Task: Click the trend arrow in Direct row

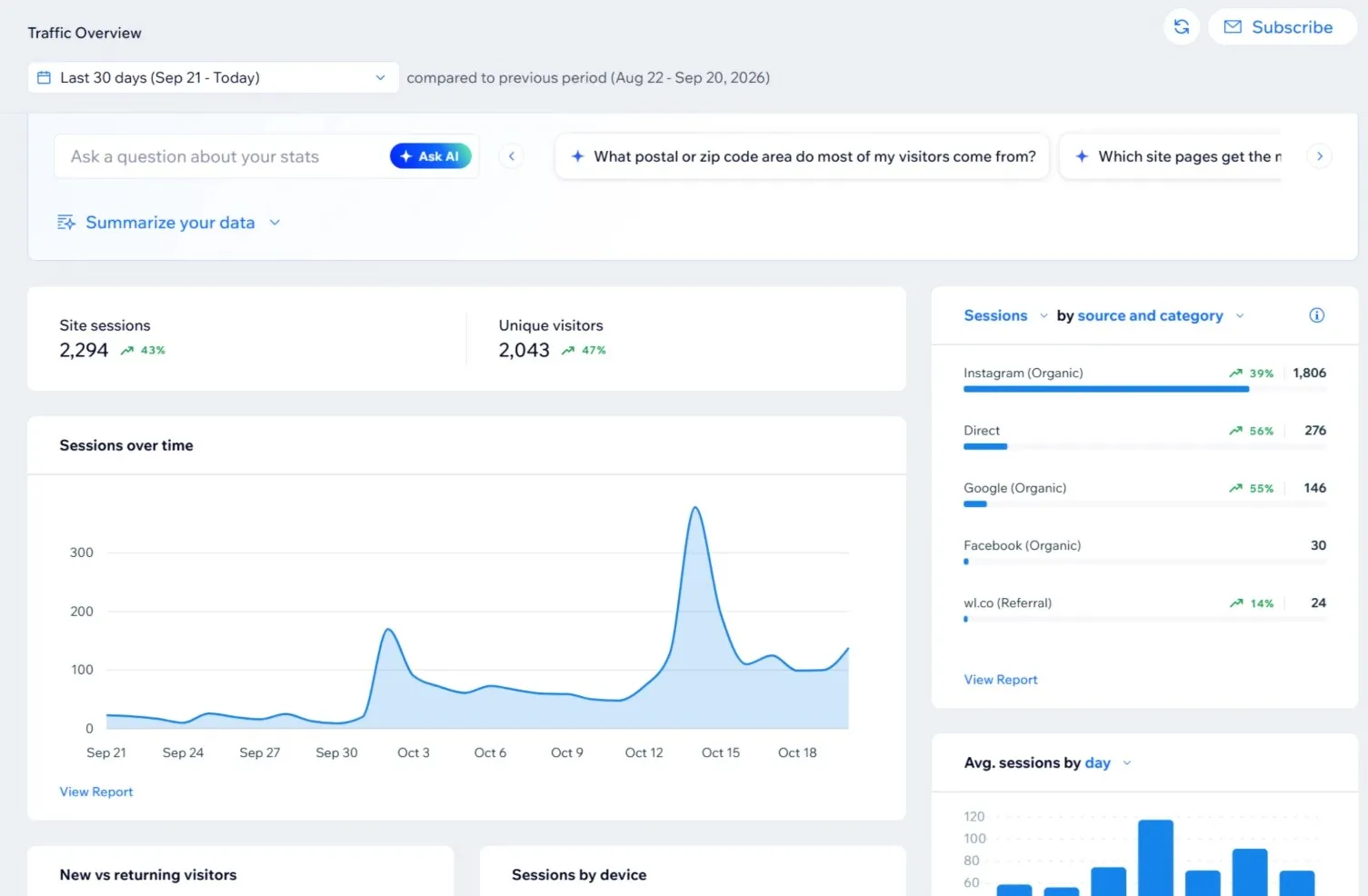Action: click(1235, 431)
